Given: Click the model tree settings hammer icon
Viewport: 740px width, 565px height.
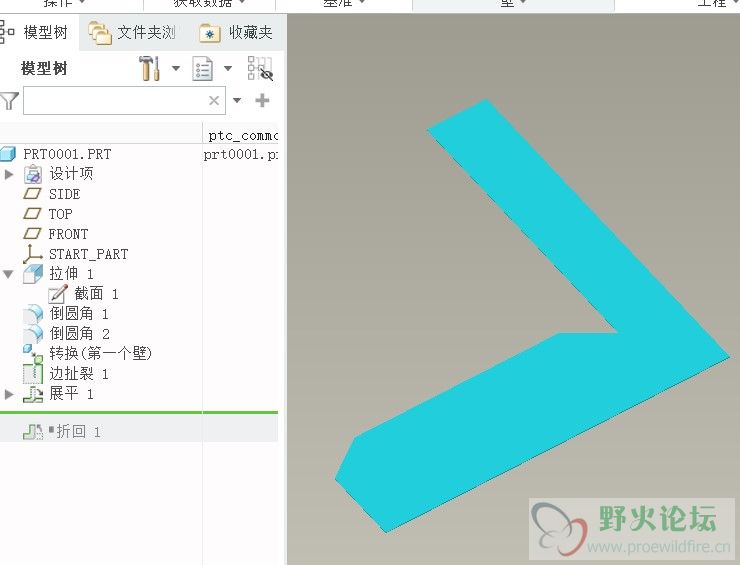Looking at the screenshot, I should point(150,68).
